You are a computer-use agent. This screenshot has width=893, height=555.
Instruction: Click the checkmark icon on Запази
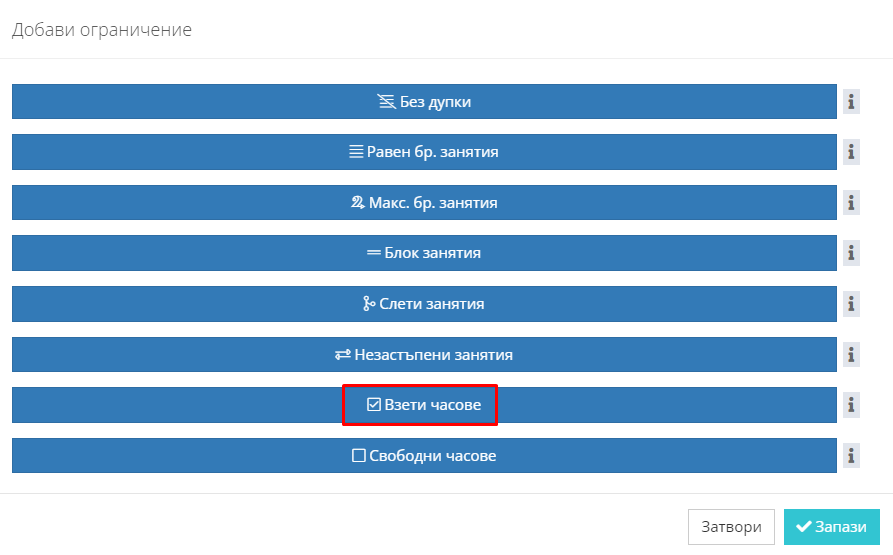(804, 527)
